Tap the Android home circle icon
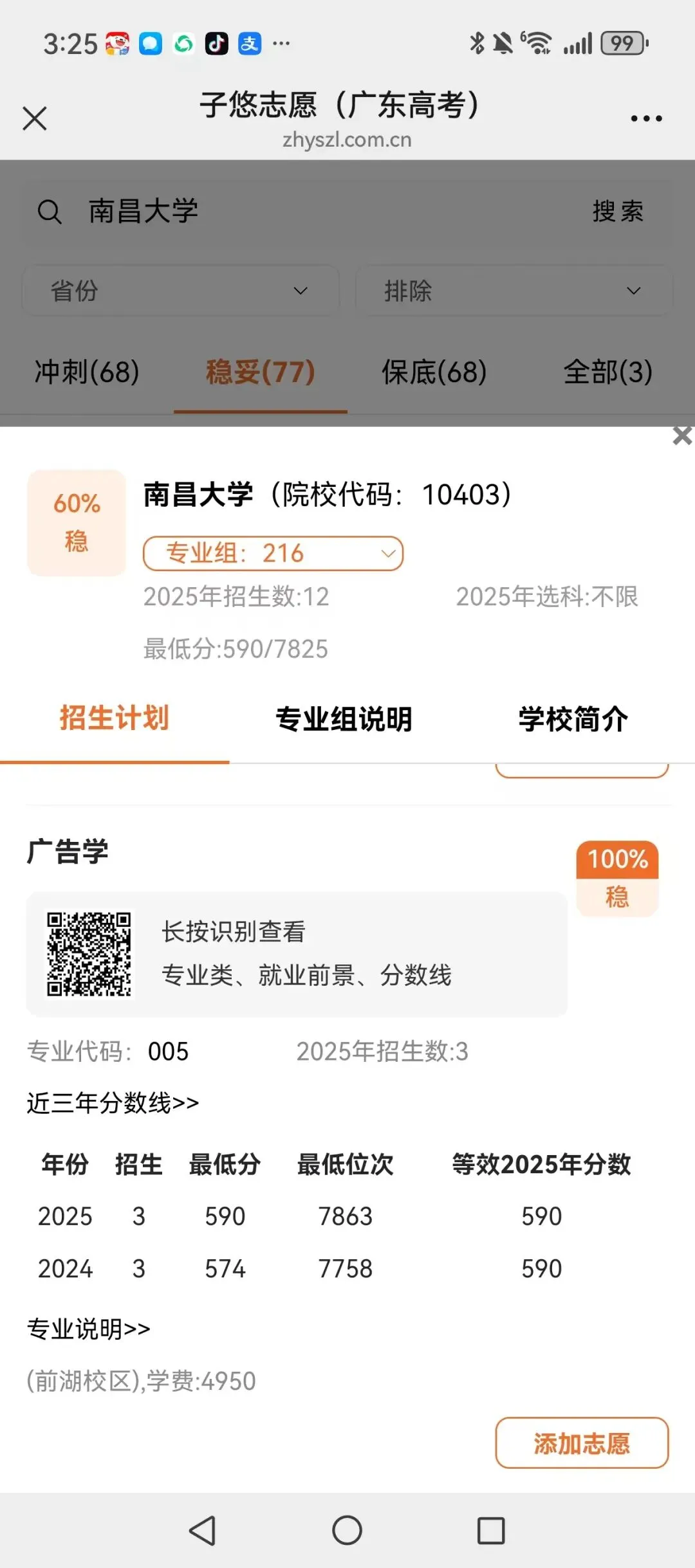The width and height of the screenshot is (695, 1568). tap(347, 1530)
